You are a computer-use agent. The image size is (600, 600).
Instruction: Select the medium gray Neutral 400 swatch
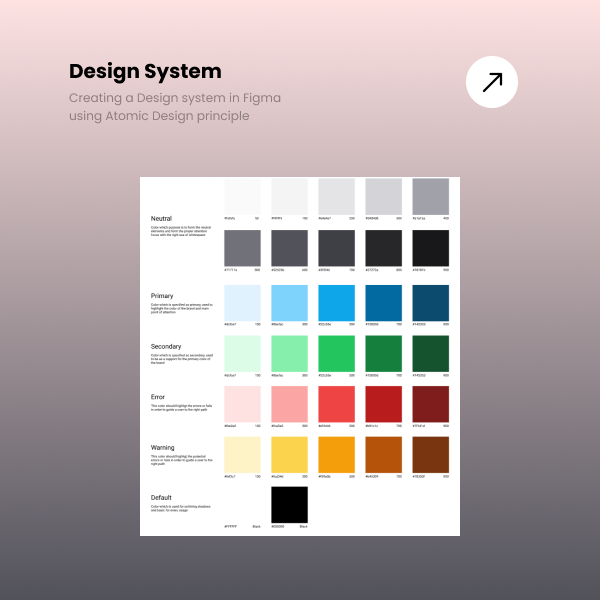coord(430,196)
